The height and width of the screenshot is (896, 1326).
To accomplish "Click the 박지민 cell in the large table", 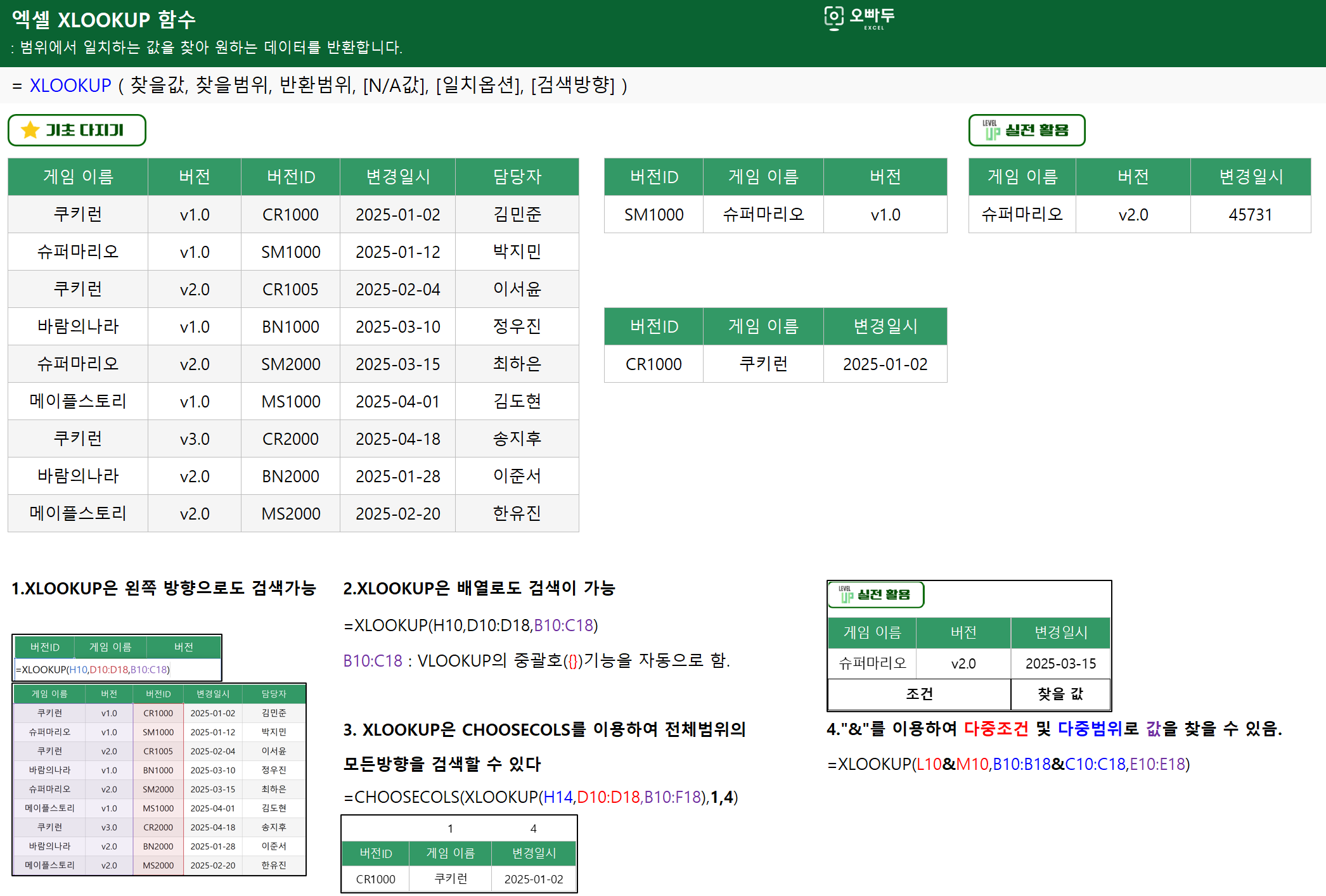I will 517,252.
